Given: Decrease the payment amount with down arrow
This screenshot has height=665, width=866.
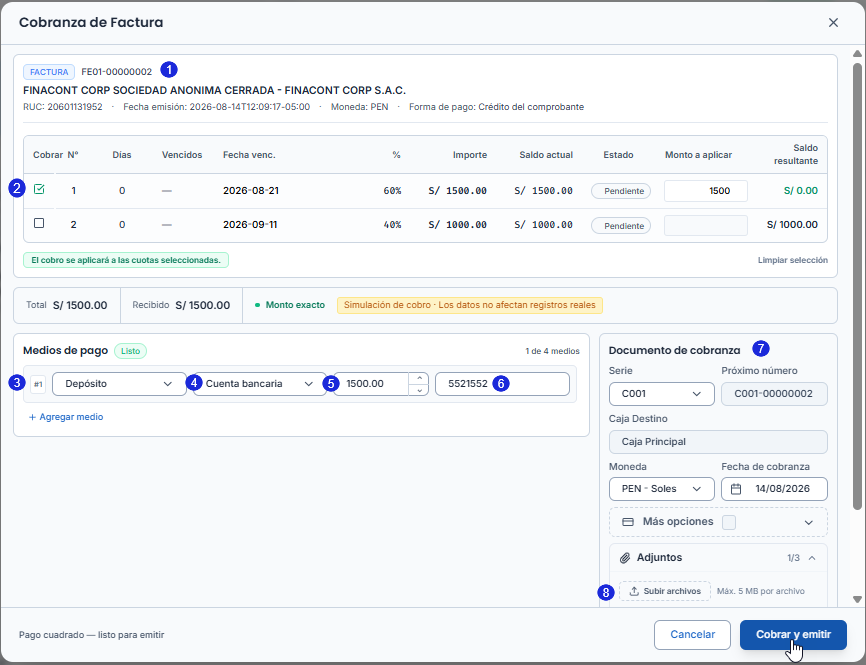Looking at the screenshot, I should (x=419, y=390).
